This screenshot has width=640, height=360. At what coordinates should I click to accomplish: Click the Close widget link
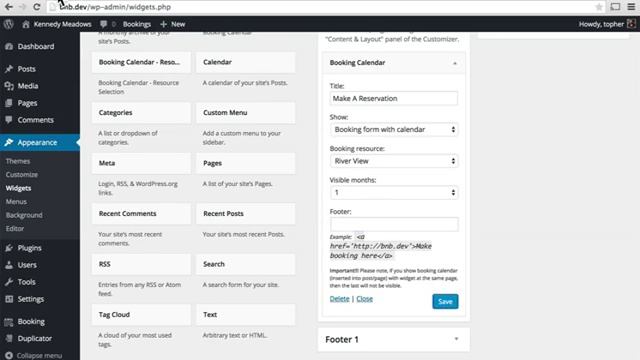tap(364, 299)
